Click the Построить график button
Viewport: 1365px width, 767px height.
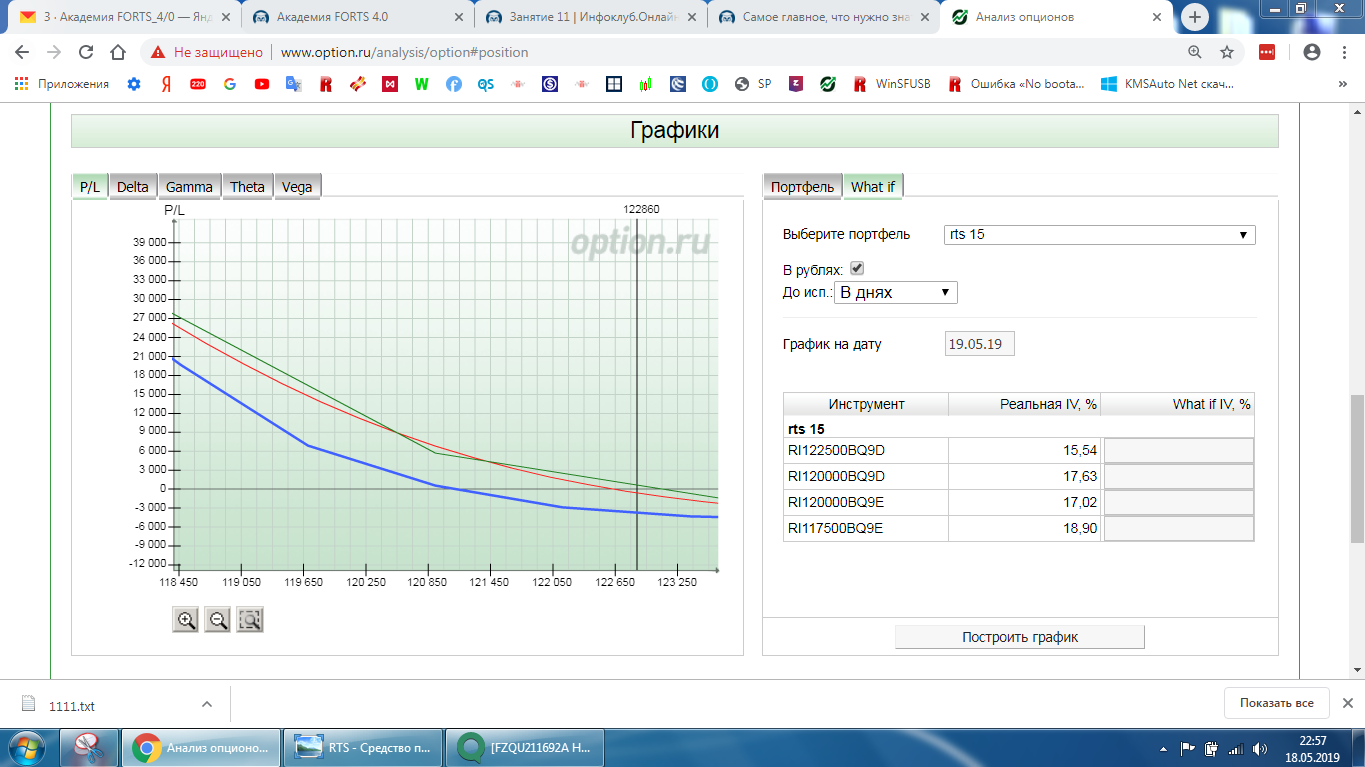pyautogui.click(x=1020, y=637)
